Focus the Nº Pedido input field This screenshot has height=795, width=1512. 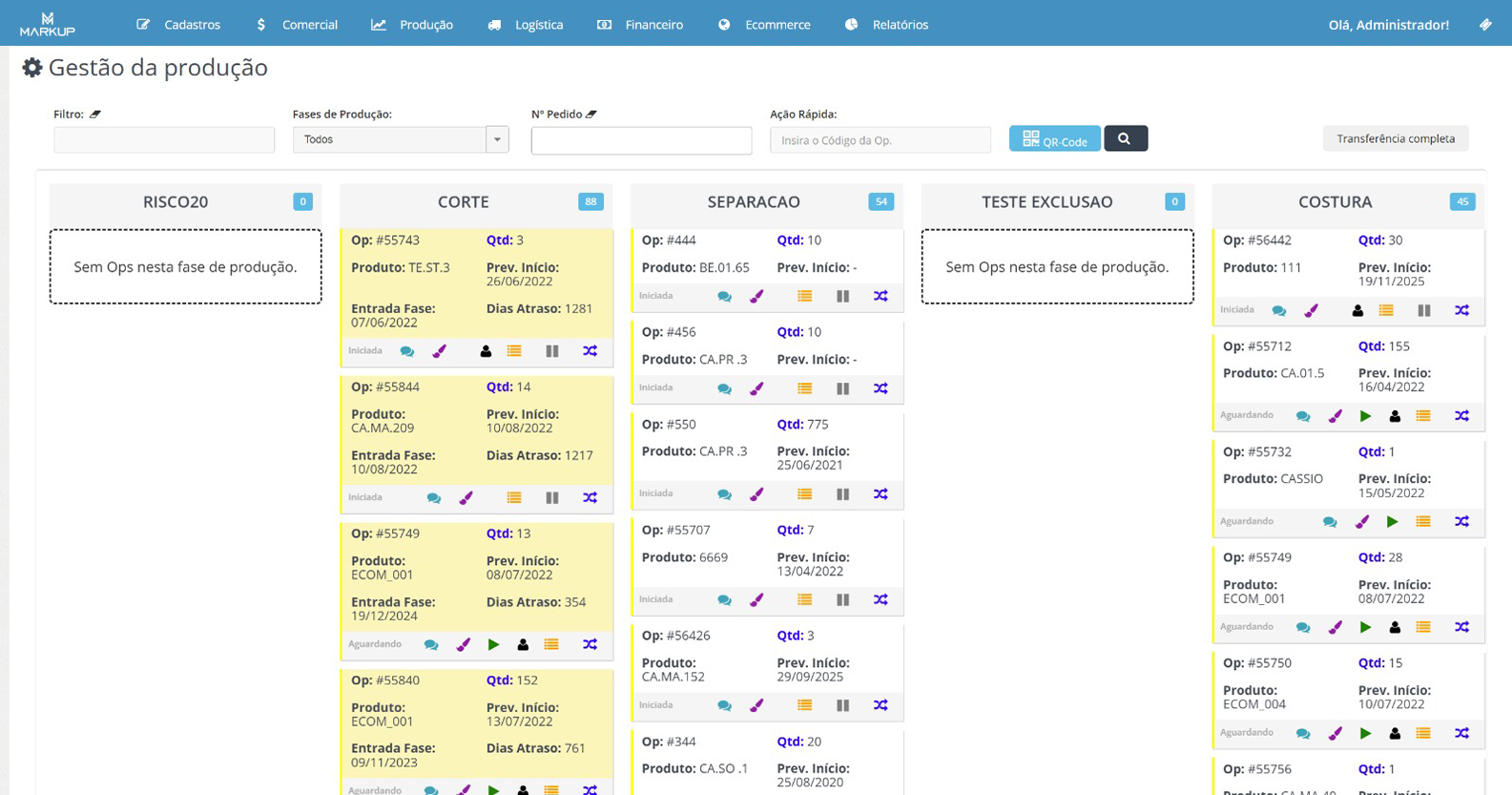[x=641, y=140]
